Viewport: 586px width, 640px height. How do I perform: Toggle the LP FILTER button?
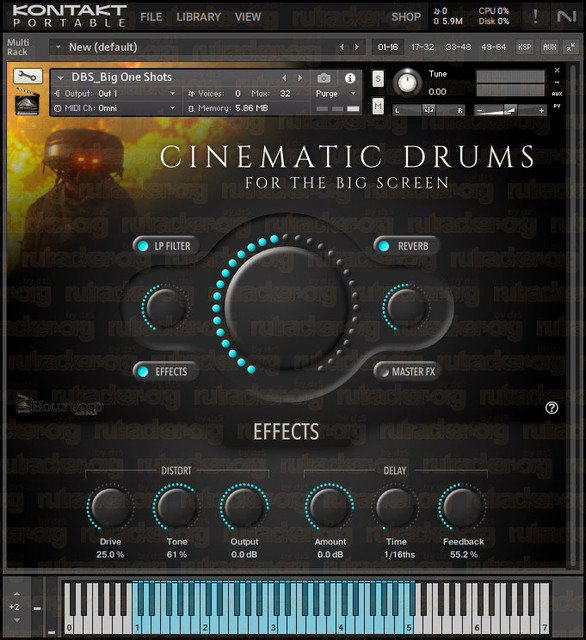[166, 246]
